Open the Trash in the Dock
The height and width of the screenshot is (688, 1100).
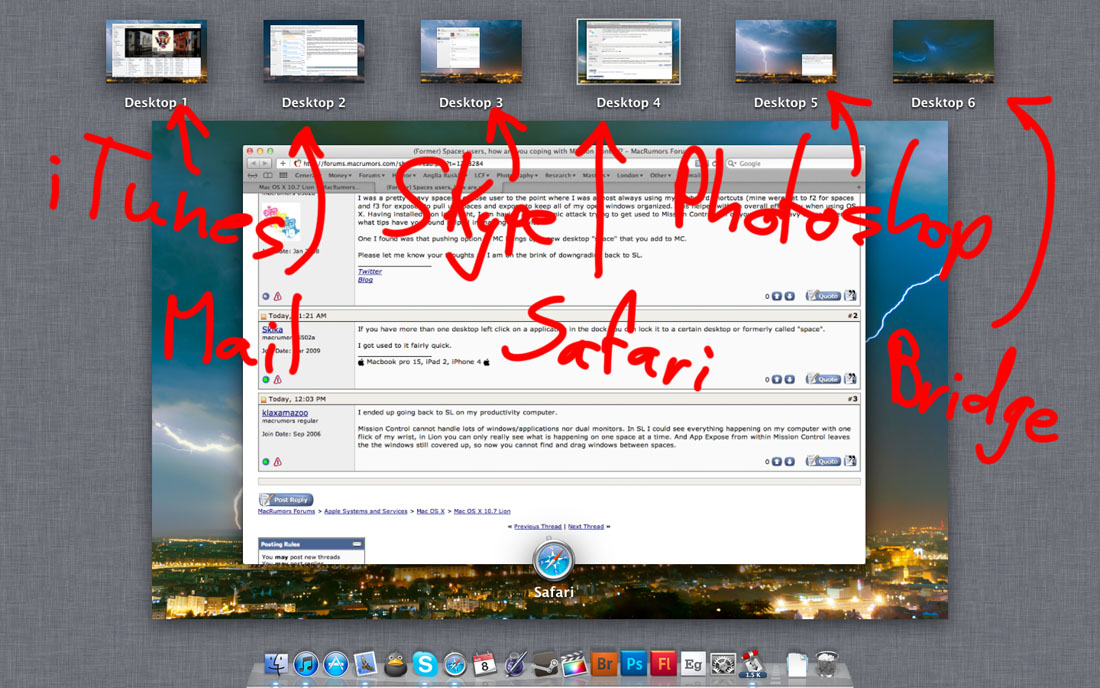click(827, 663)
